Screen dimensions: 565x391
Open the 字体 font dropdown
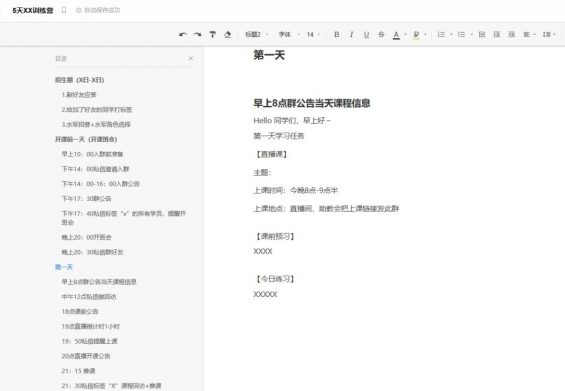[289, 35]
